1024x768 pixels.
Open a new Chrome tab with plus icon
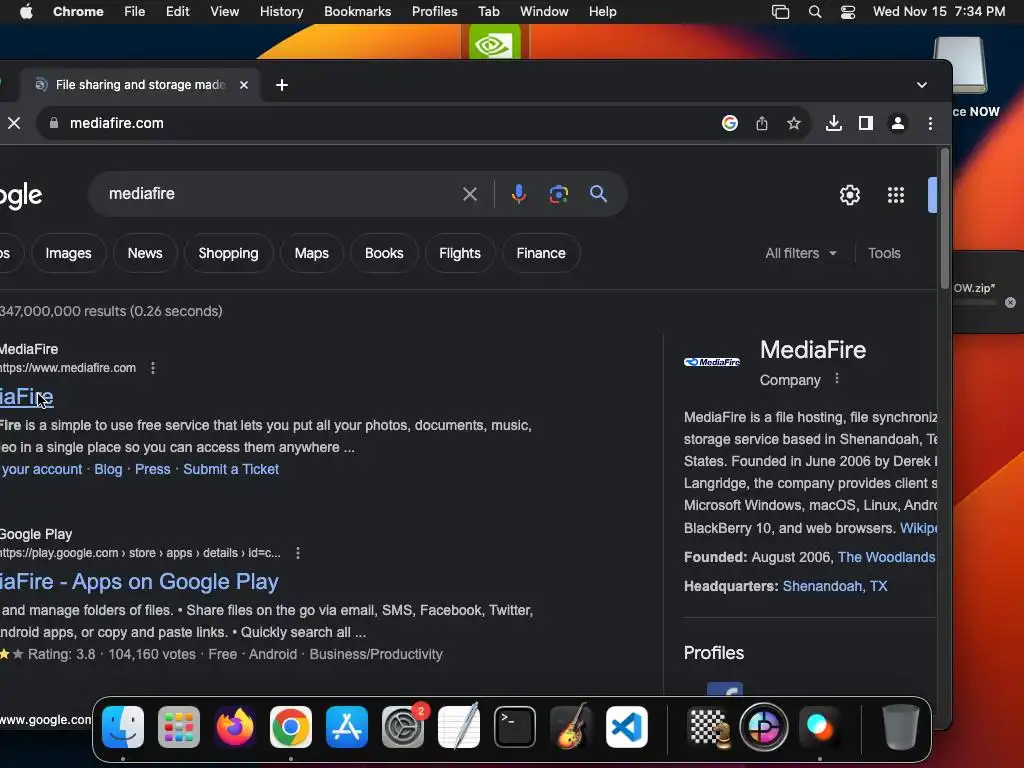(x=281, y=85)
